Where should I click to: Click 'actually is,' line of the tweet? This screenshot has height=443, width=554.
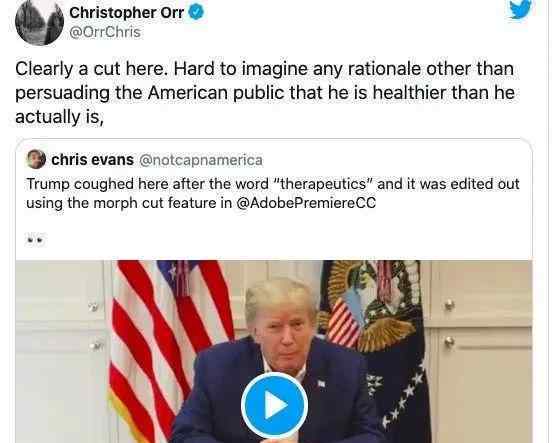click(x=59, y=117)
